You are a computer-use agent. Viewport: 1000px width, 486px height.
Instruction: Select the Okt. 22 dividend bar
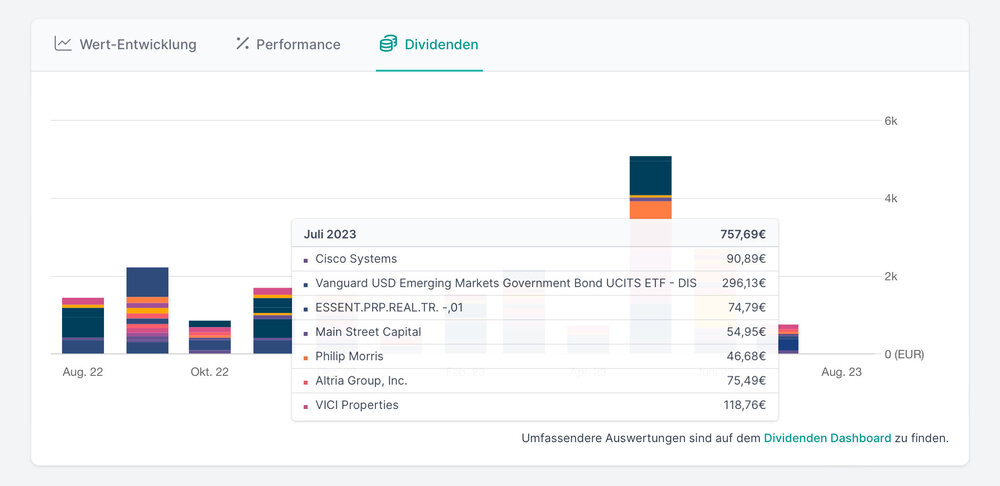click(210, 337)
